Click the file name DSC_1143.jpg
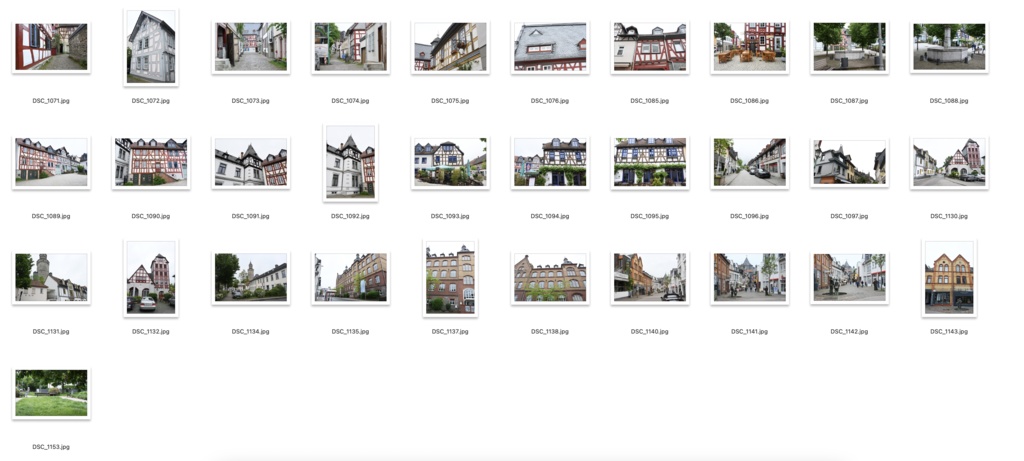This screenshot has width=1024, height=461. coord(949,332)
